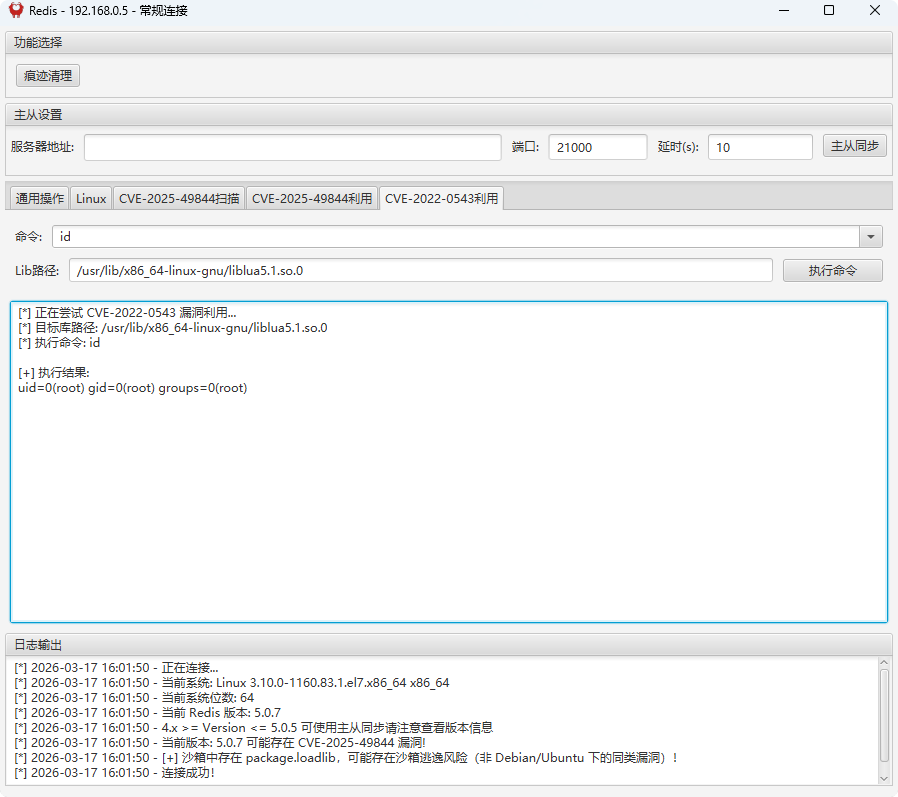Click the log line about 沙箱中存在 package.loadlib

[346, 757]
